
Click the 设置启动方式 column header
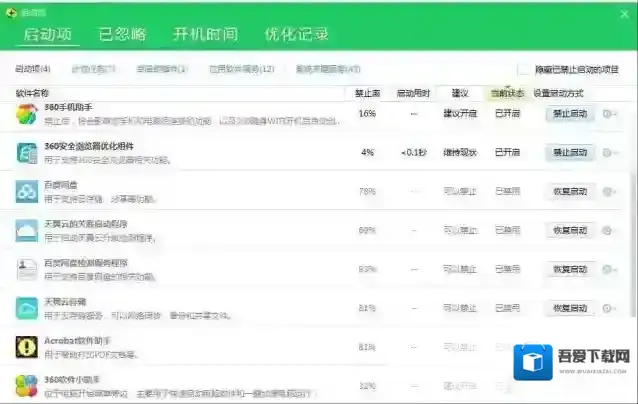tap(558, 93)
